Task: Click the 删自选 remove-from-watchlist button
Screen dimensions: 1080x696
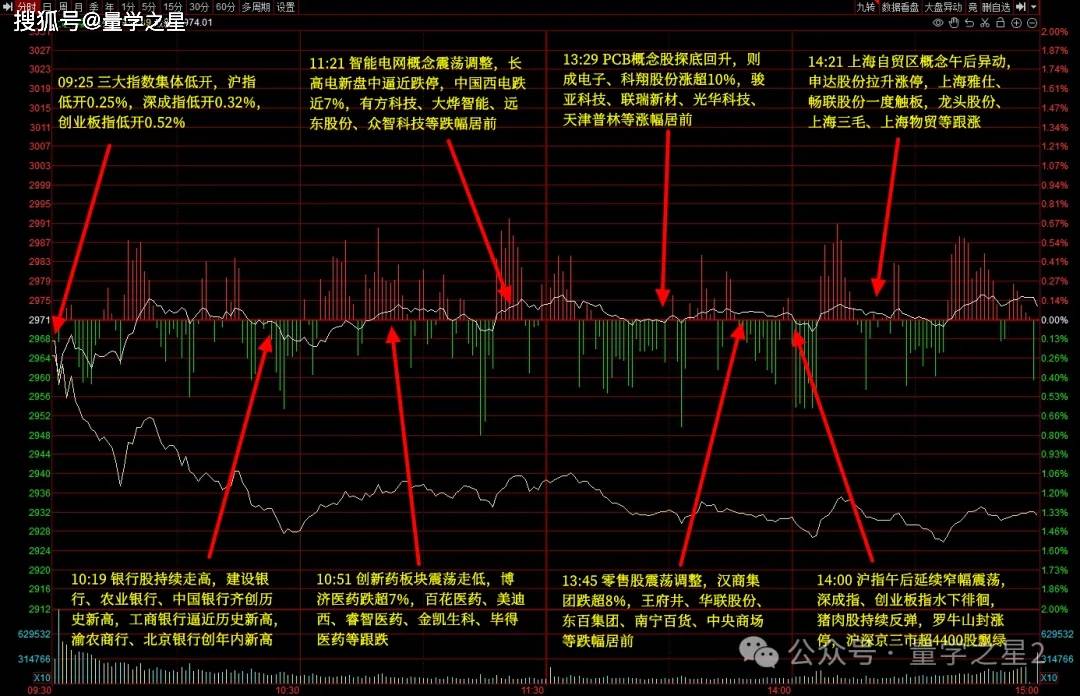Action: click(x=996, y=7)
